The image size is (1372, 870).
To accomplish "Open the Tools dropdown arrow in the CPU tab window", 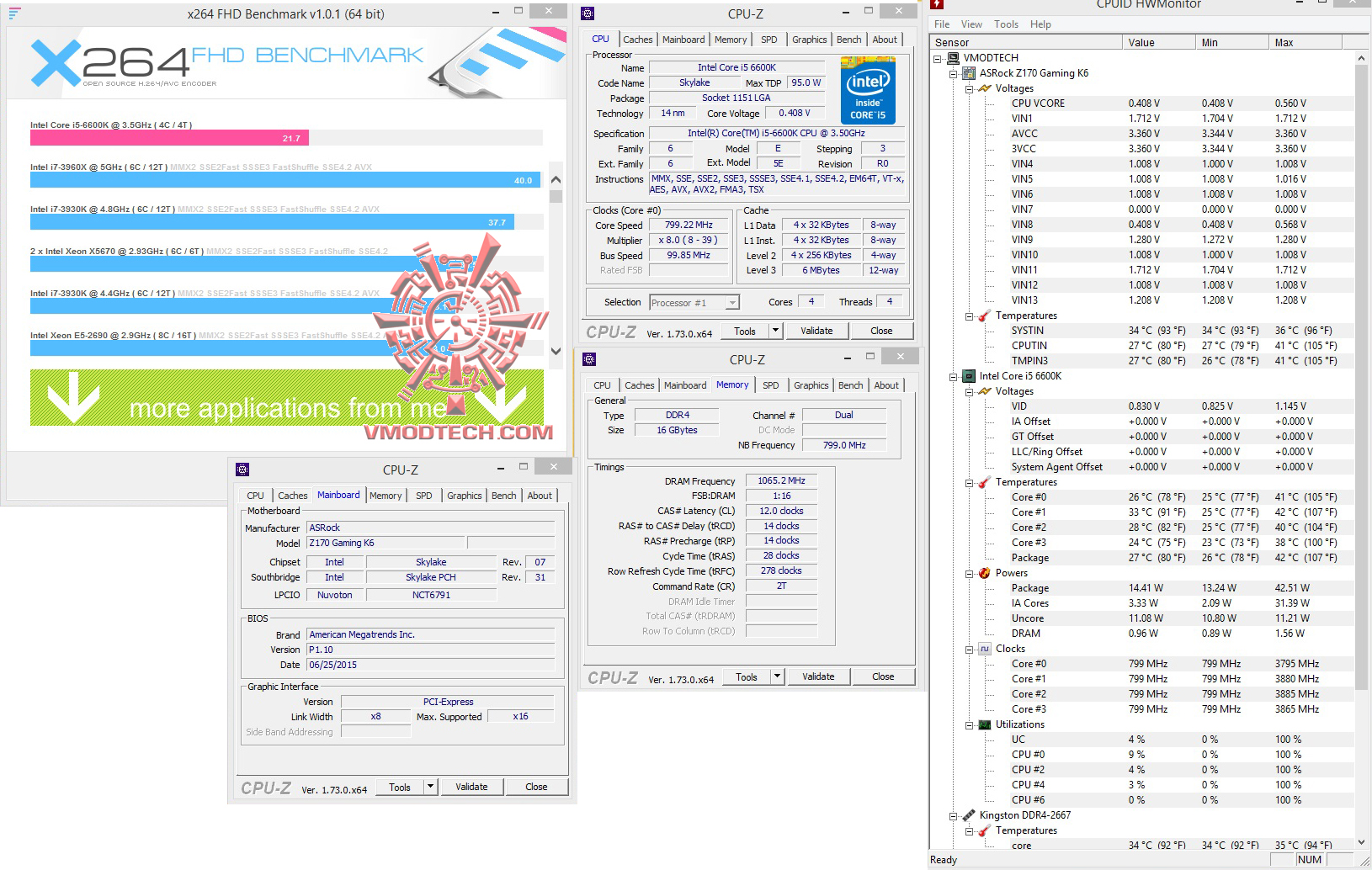I will pos(775,331).
